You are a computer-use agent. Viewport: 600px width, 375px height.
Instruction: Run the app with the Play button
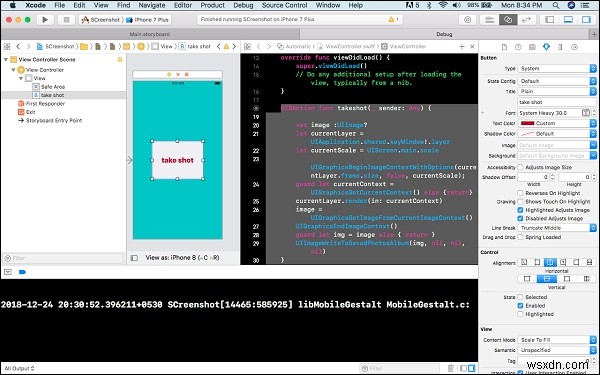click(x=45, y=20)
